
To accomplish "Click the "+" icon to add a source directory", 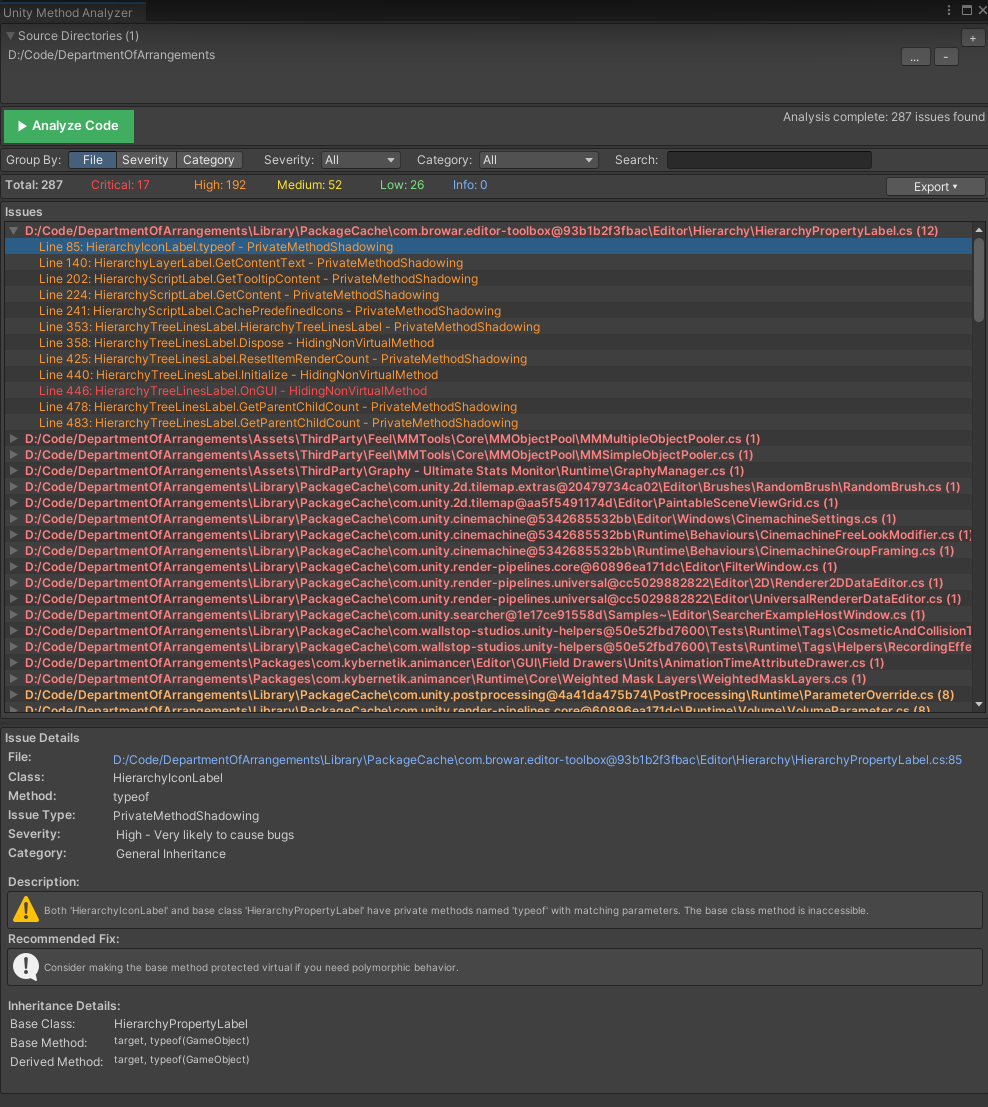I will point(972,37).
